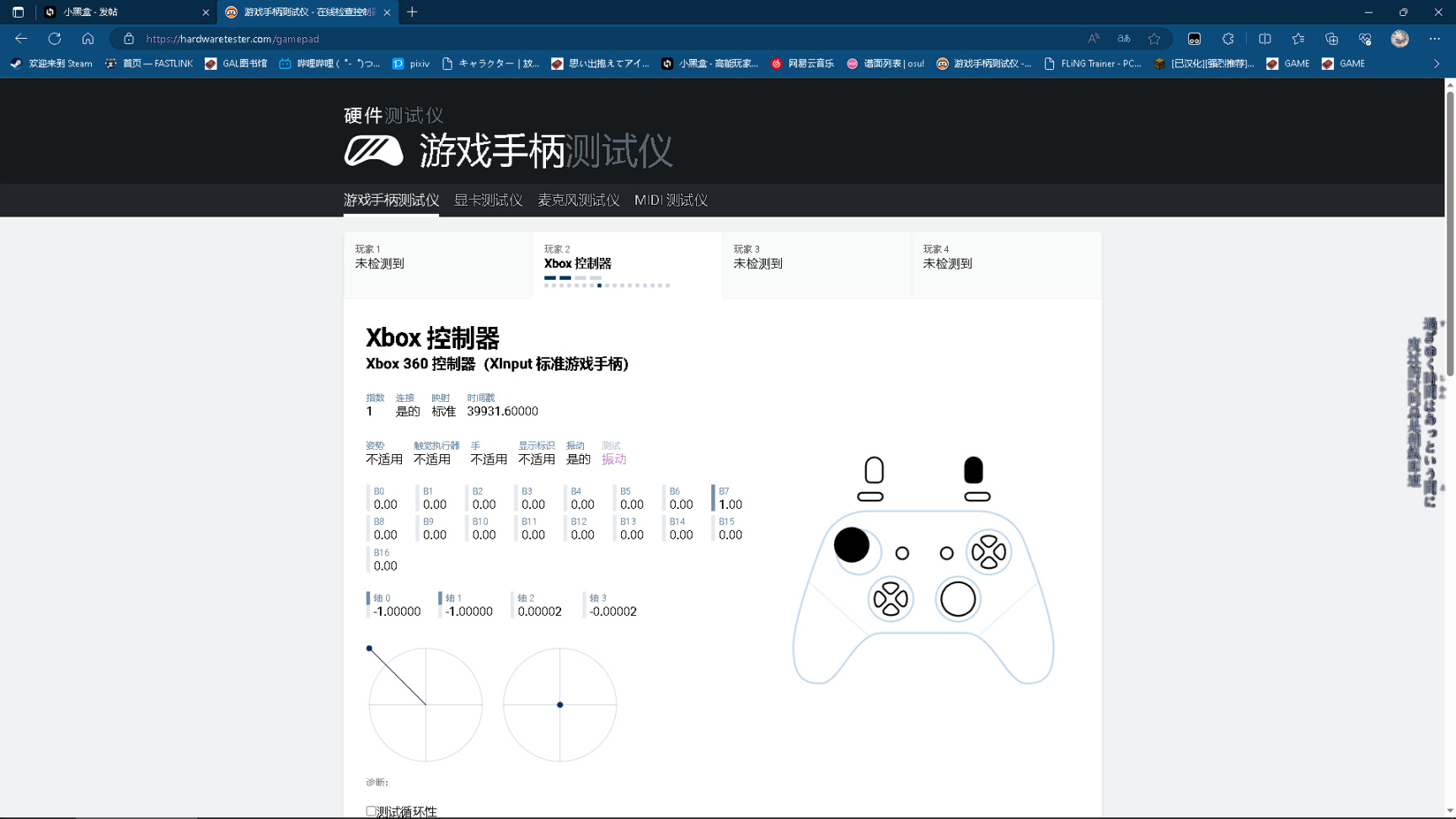Close the 游戏手柄测试仪 browser tab
Screen dimensions: 1456x819
tap(387, 13)
